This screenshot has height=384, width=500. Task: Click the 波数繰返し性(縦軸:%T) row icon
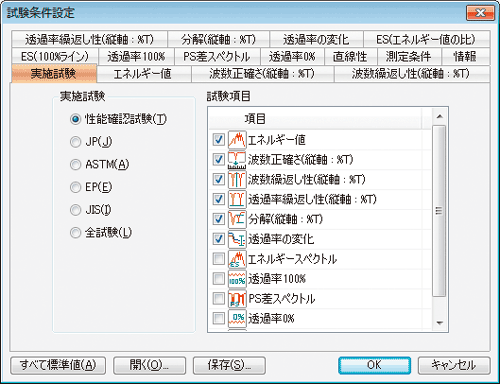(x=237, y=179)
